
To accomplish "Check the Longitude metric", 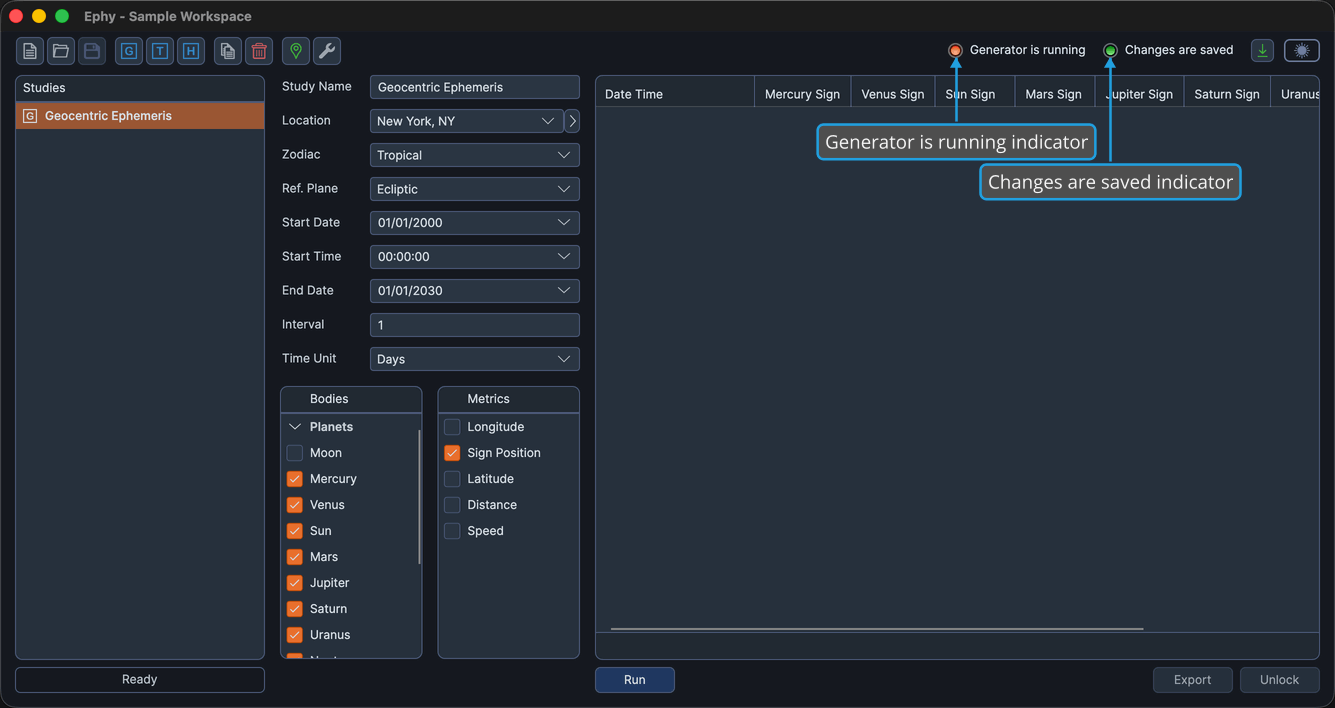I will [452, 427].
